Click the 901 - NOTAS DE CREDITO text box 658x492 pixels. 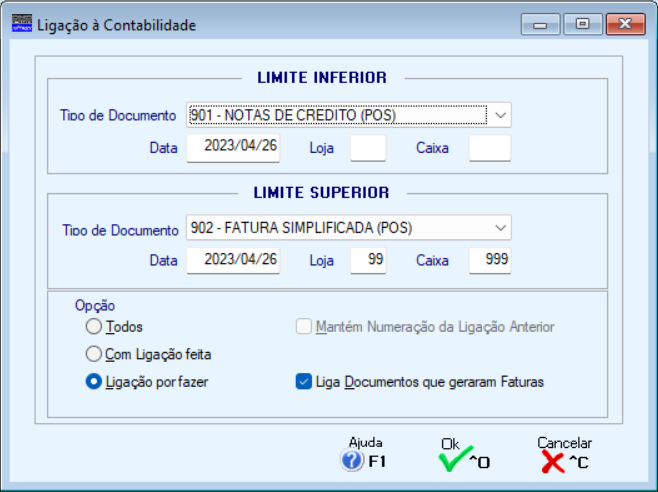(x=337, y=115)
